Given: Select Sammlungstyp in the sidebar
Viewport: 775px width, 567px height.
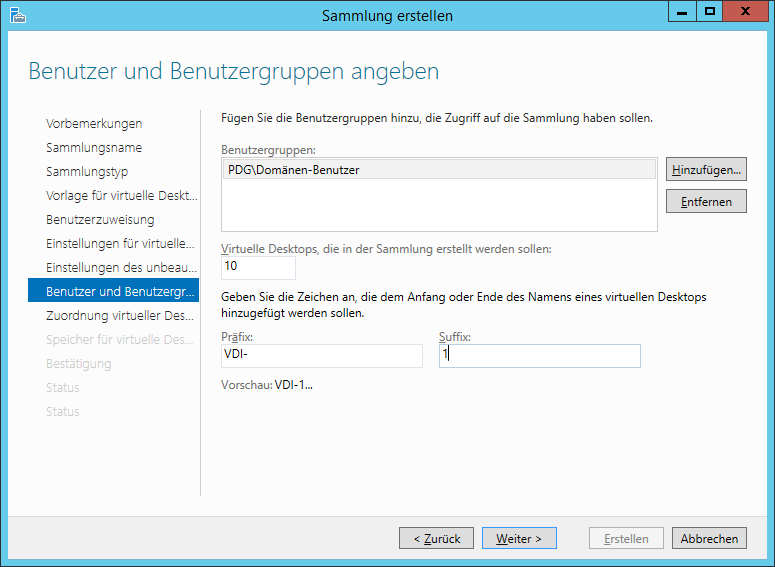Looking at the screenshot, I should tap(87, 171).
